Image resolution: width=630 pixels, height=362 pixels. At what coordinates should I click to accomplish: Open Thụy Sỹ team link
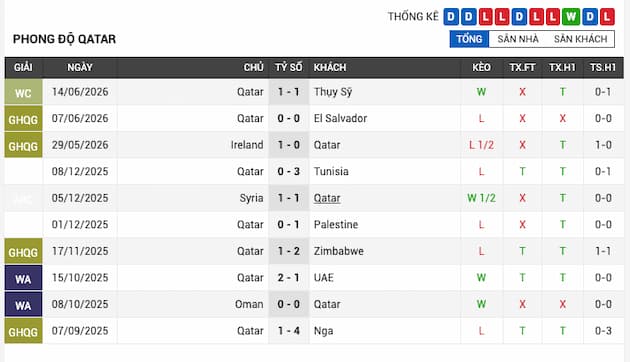point(333,92)
